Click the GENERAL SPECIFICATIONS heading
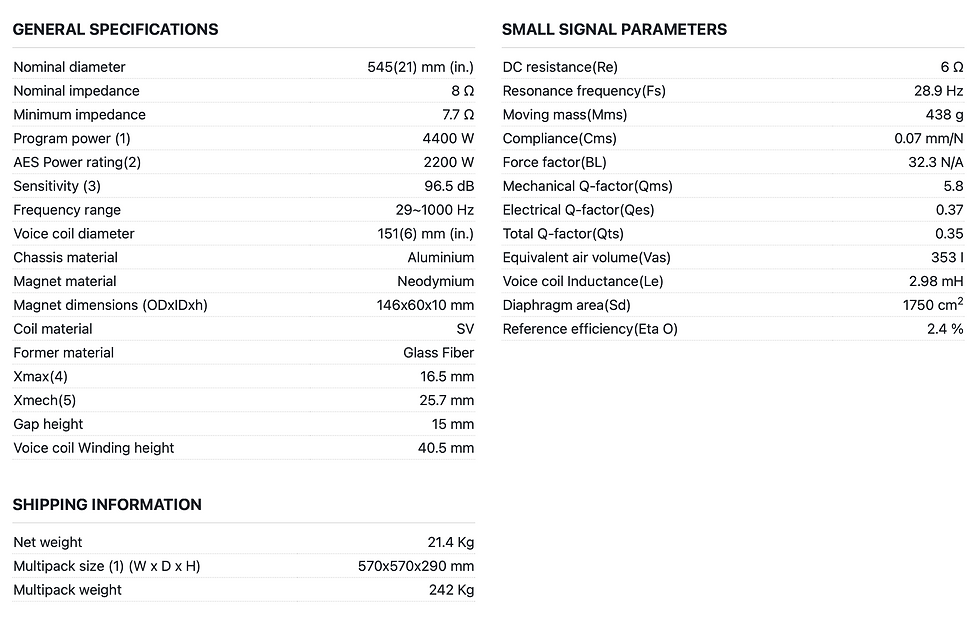 tap(115, 30)
